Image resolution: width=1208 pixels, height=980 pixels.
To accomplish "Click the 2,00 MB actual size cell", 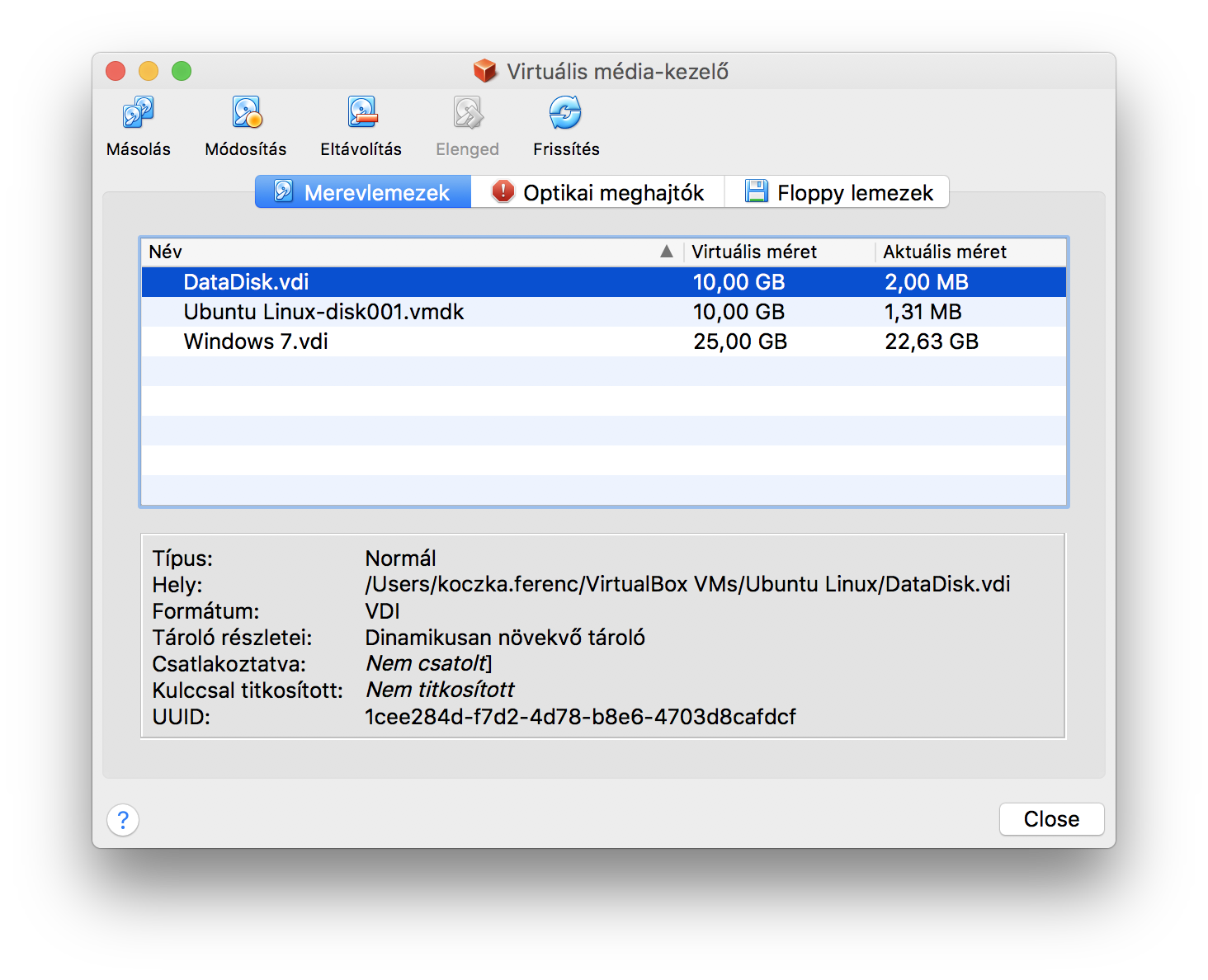I will click(927, 282).
